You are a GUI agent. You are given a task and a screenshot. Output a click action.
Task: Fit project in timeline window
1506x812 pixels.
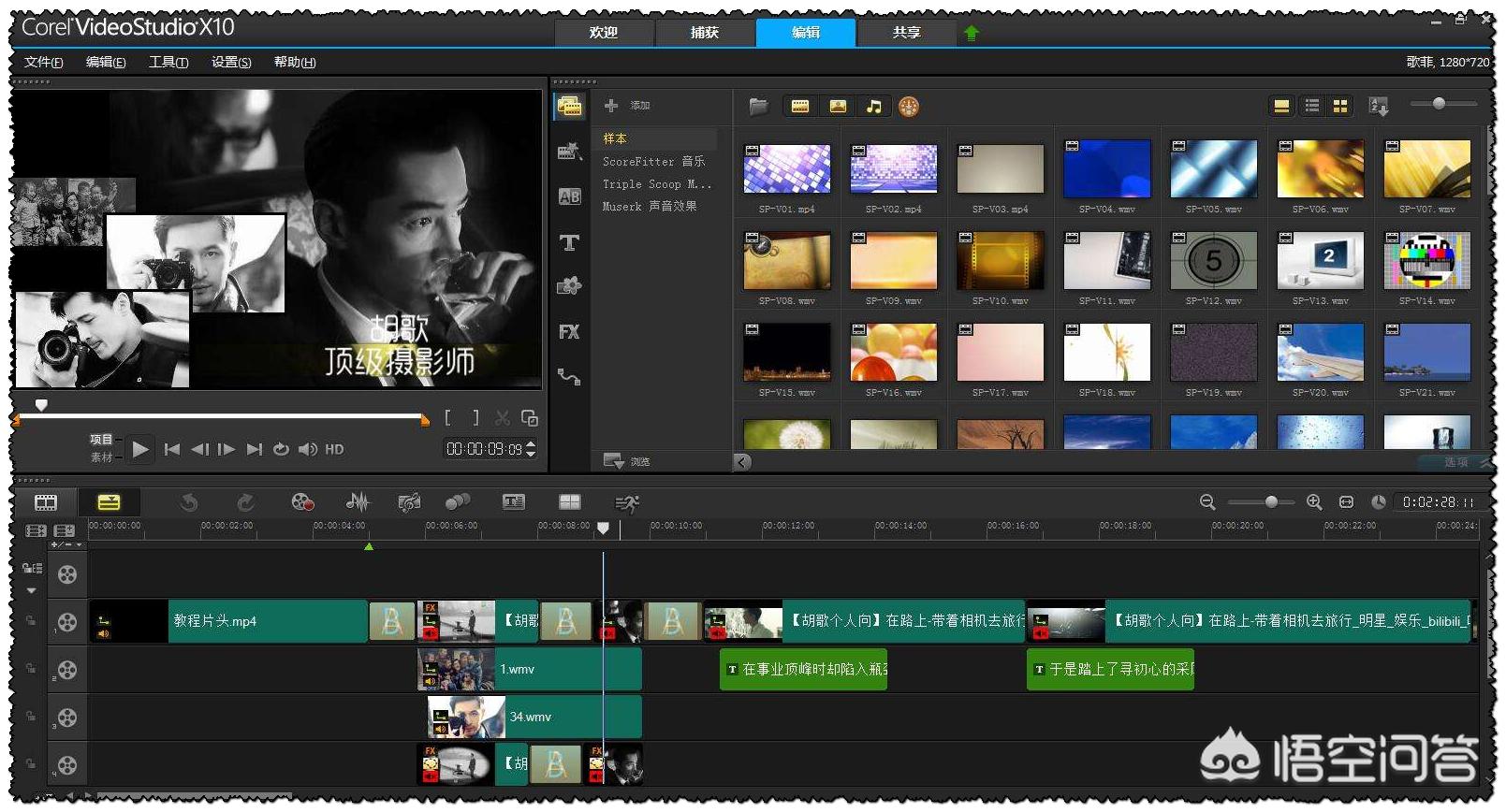[x=1346, y=502]
